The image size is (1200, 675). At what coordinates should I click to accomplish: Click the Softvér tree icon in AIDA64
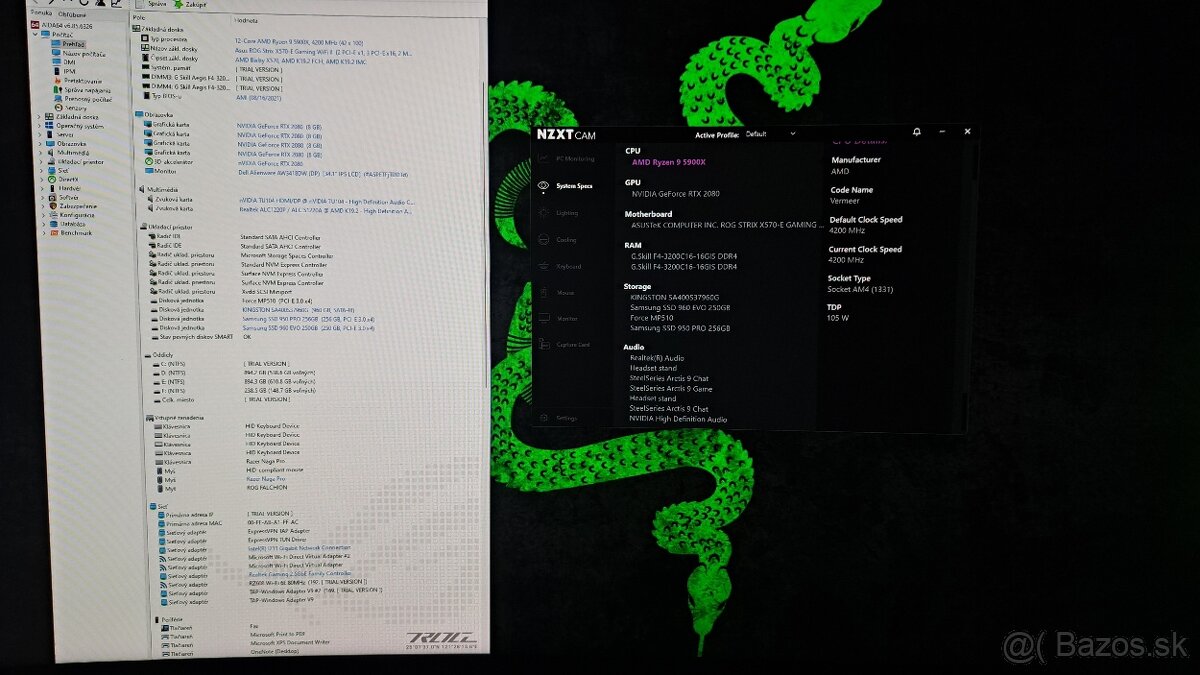(51, 197)
